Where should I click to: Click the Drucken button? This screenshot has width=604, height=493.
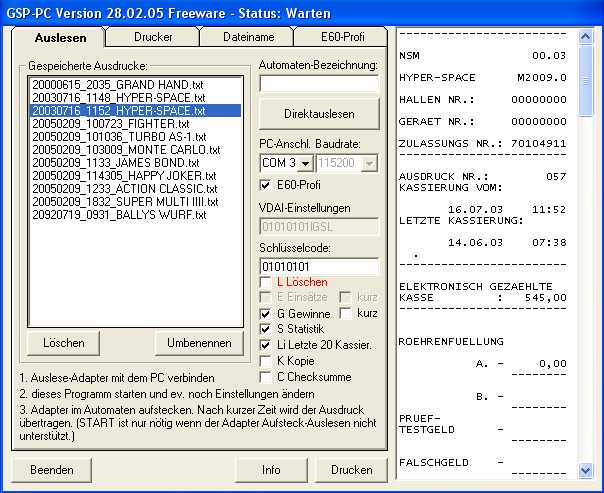pos(351,470)
